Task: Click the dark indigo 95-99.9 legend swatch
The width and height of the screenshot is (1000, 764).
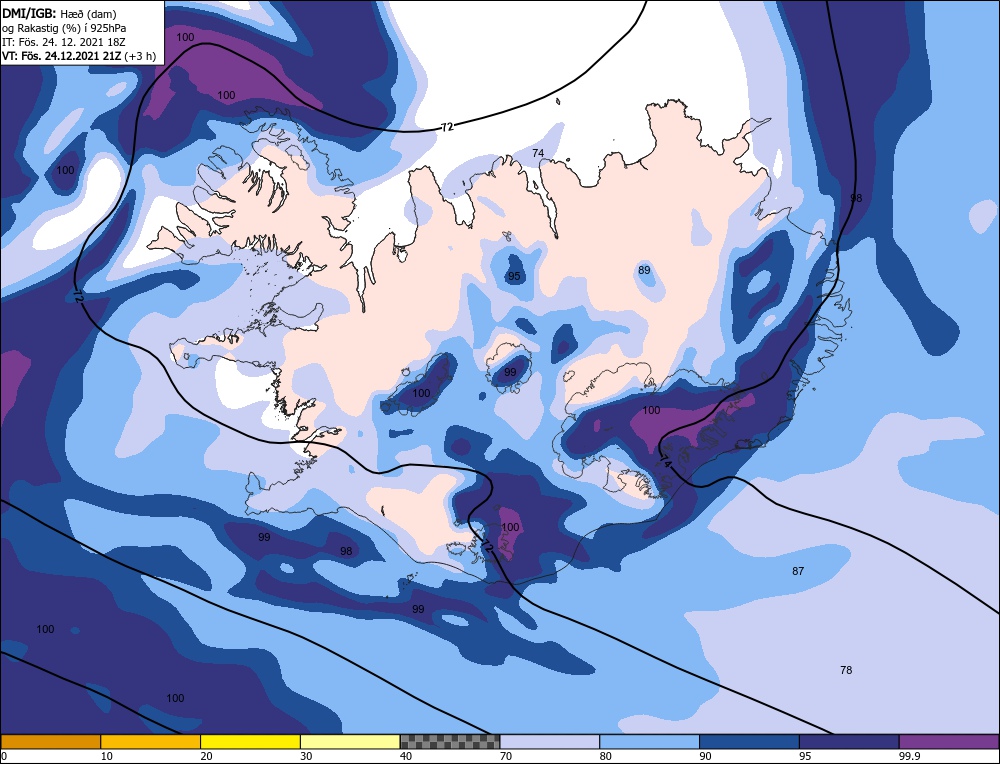Action: tap(849, 741)
